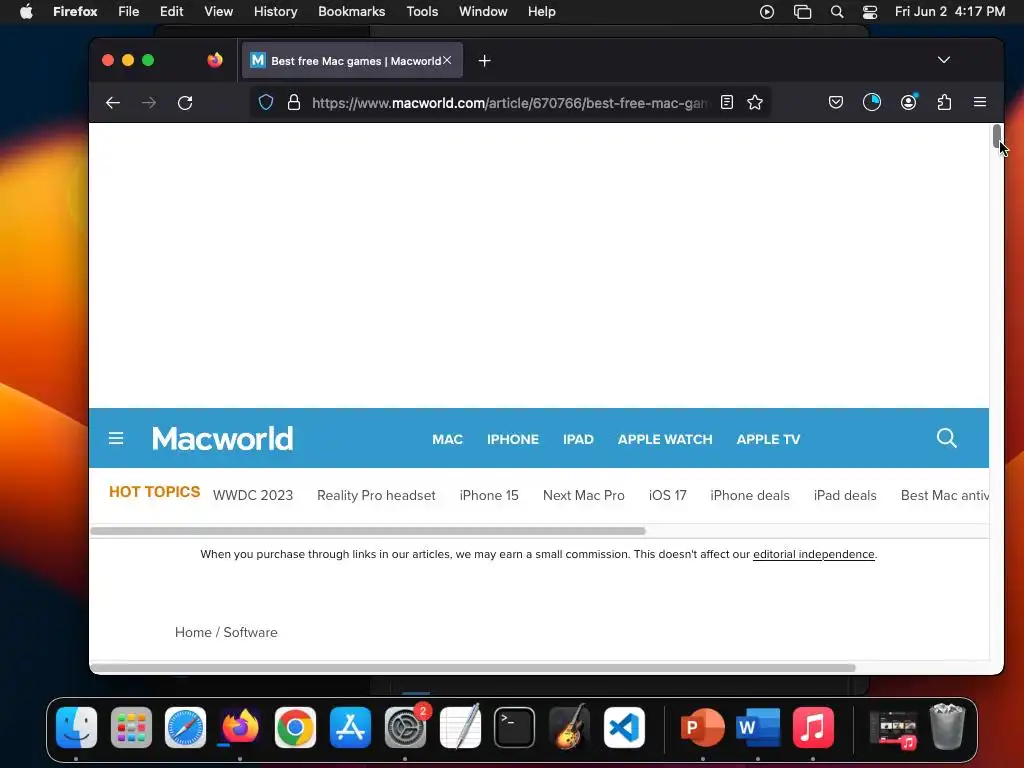1024x768 pixels.
Task: Open the App Store from the Dock
Action: [x=350, y=727]
